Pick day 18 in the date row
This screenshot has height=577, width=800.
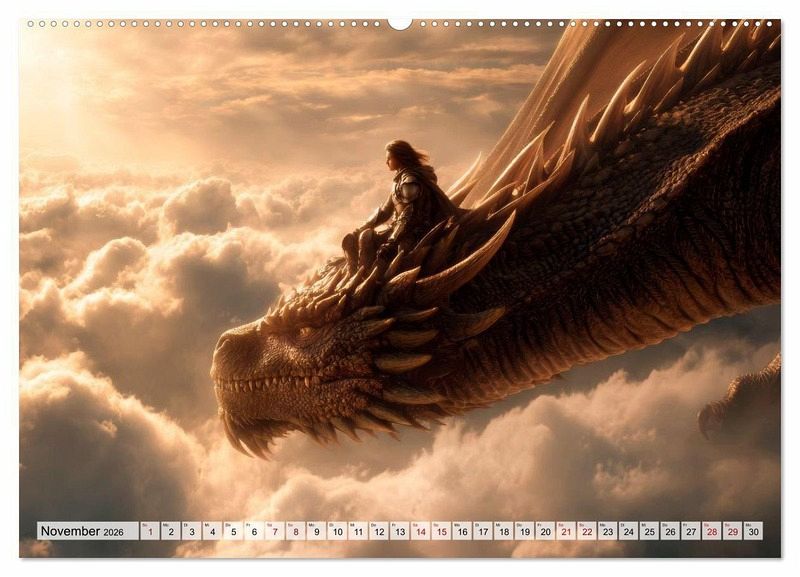[x=504, y=531]
